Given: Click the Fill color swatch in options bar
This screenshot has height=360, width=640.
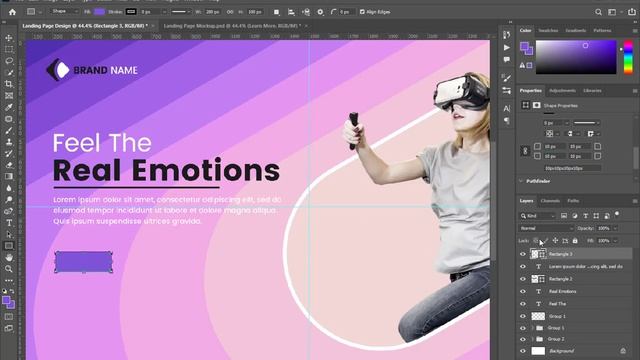Looking at the screenshot, I should 99,12.
